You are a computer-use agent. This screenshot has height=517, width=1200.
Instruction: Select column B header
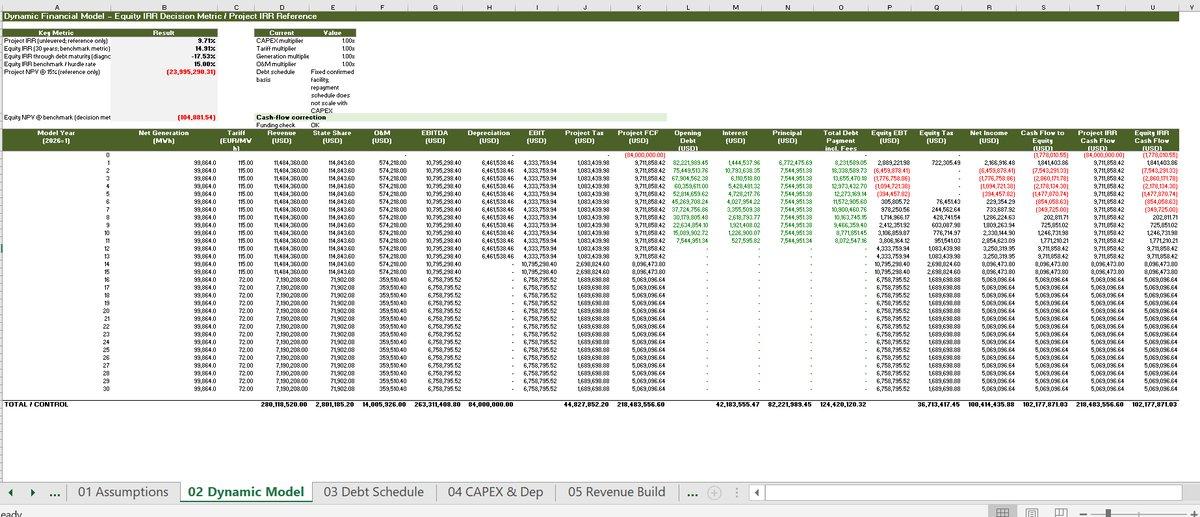(x=163, y=5)
